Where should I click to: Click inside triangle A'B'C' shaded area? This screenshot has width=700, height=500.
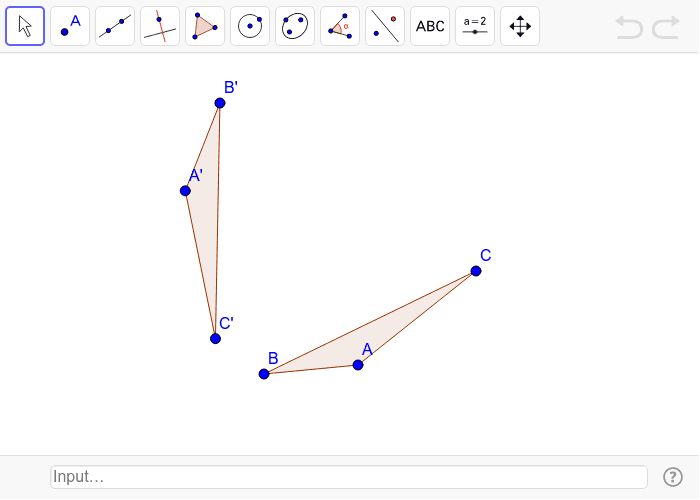(x=207, y=211)
